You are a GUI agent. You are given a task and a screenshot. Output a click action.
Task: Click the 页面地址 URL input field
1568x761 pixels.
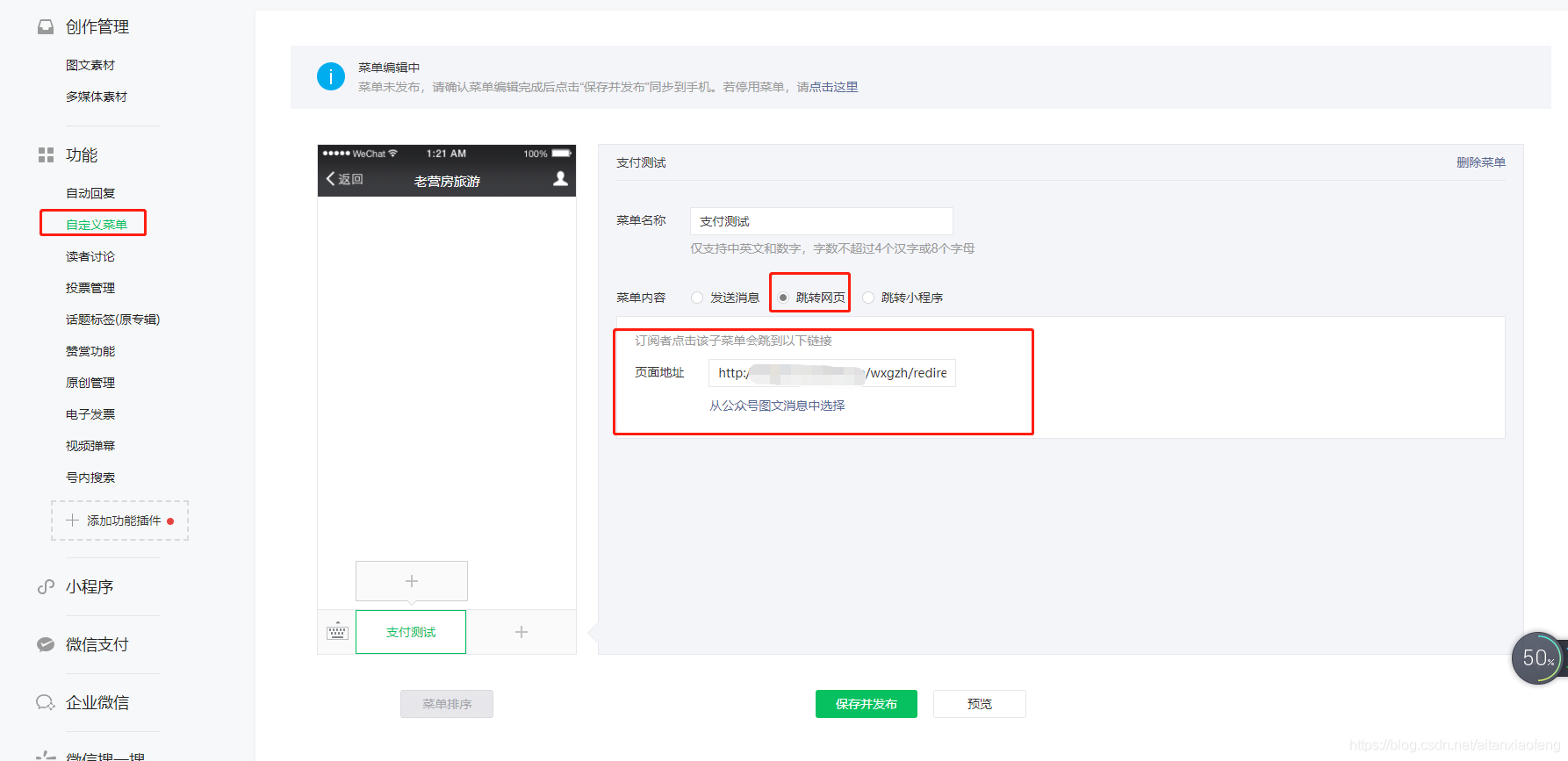[x=831, y=373]
